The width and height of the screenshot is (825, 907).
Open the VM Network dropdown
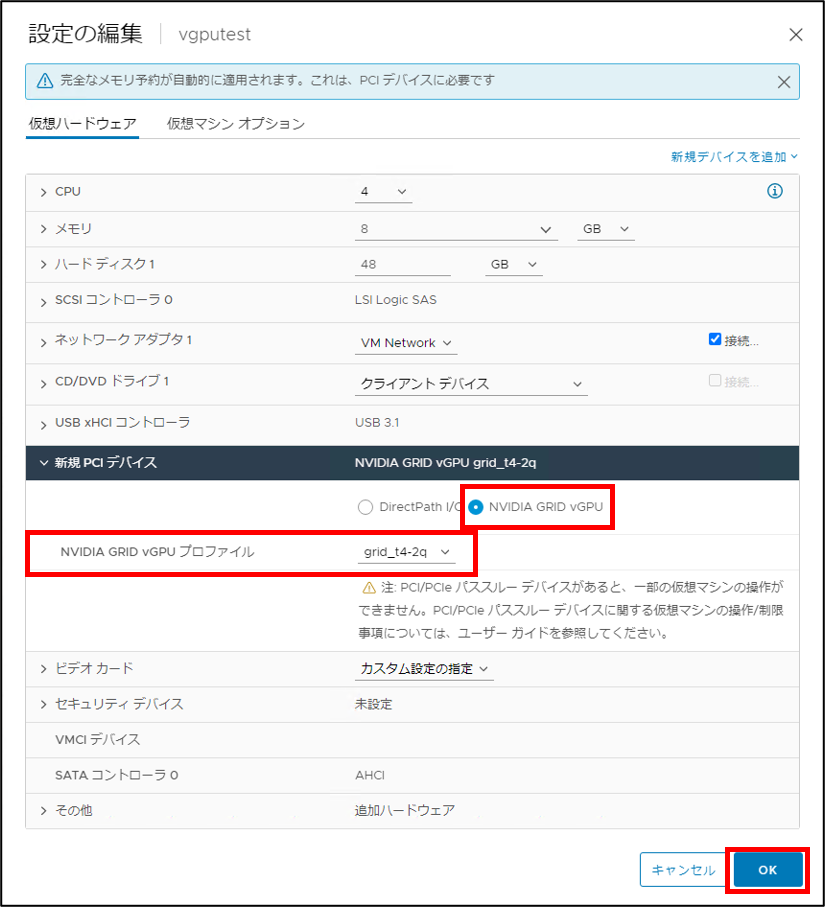pyautogui.click(x=406, y=343)
